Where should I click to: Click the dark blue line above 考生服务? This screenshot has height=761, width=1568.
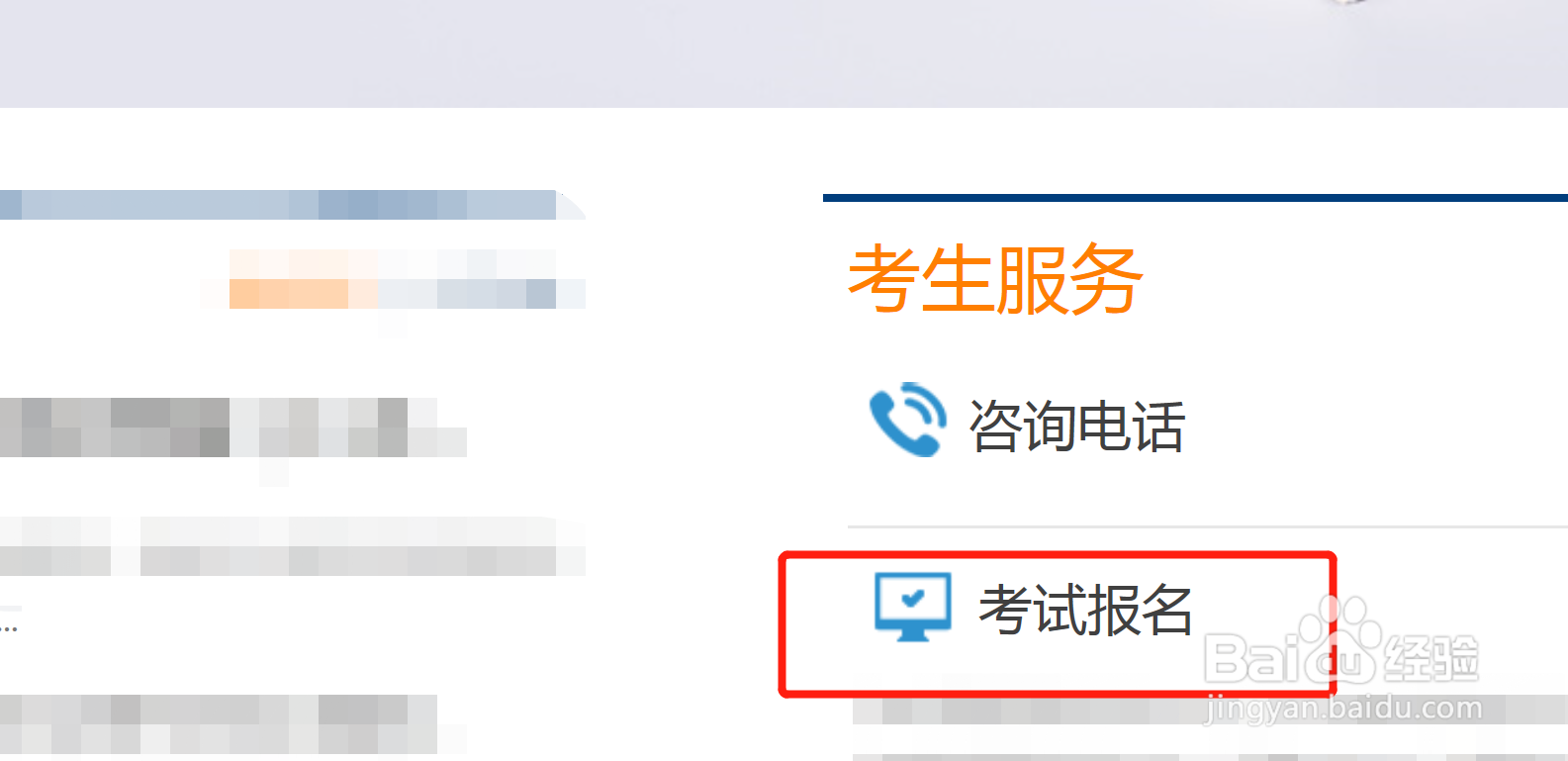click(x=1195, y=198)
